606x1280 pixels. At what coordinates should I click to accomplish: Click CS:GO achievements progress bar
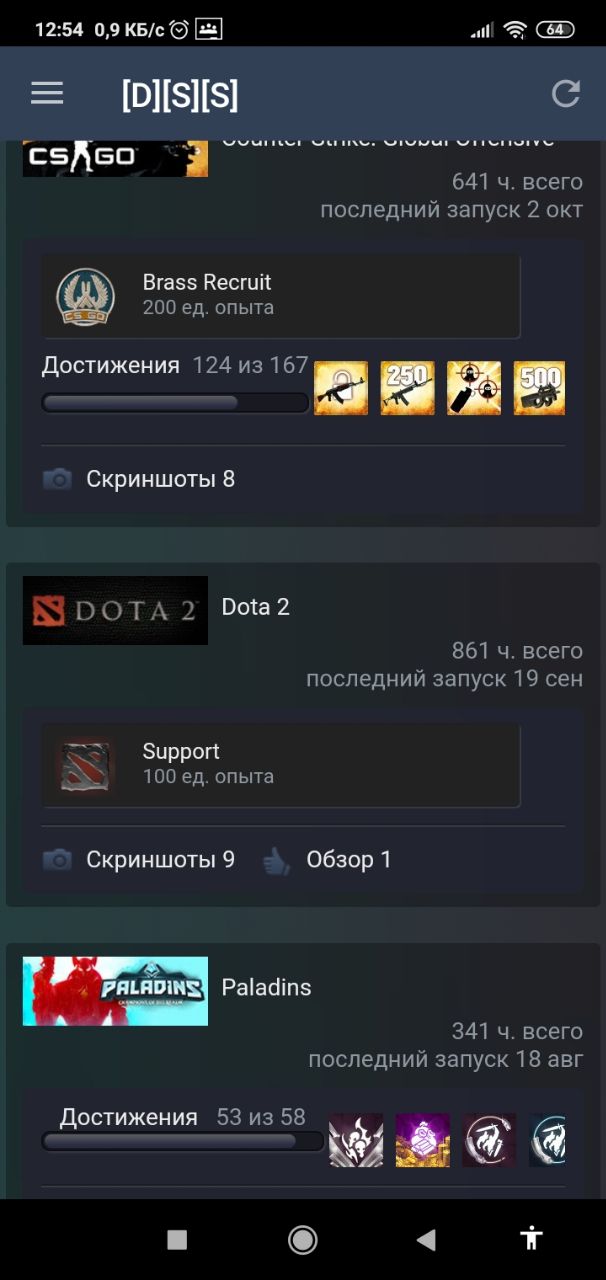175,403
